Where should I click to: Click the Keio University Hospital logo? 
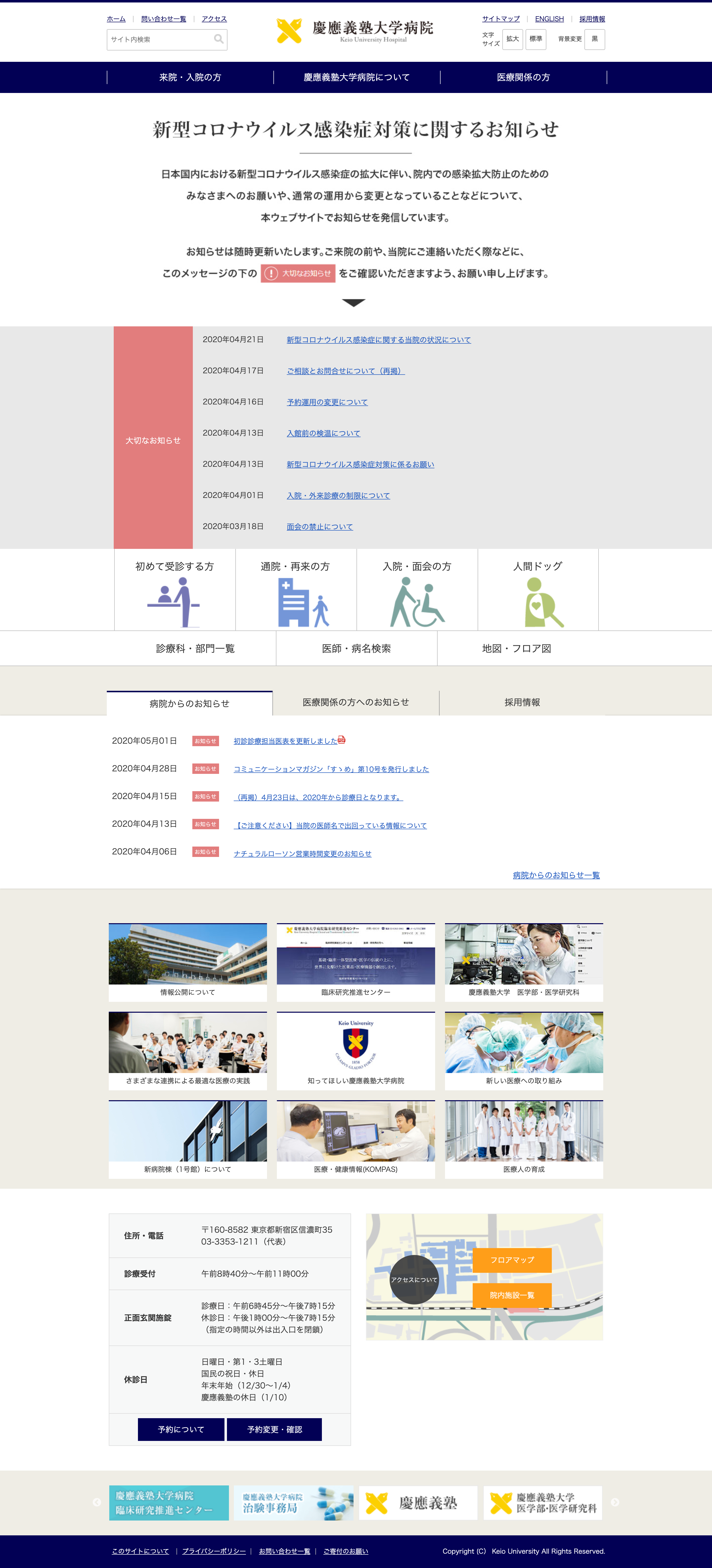click(355, 31)
